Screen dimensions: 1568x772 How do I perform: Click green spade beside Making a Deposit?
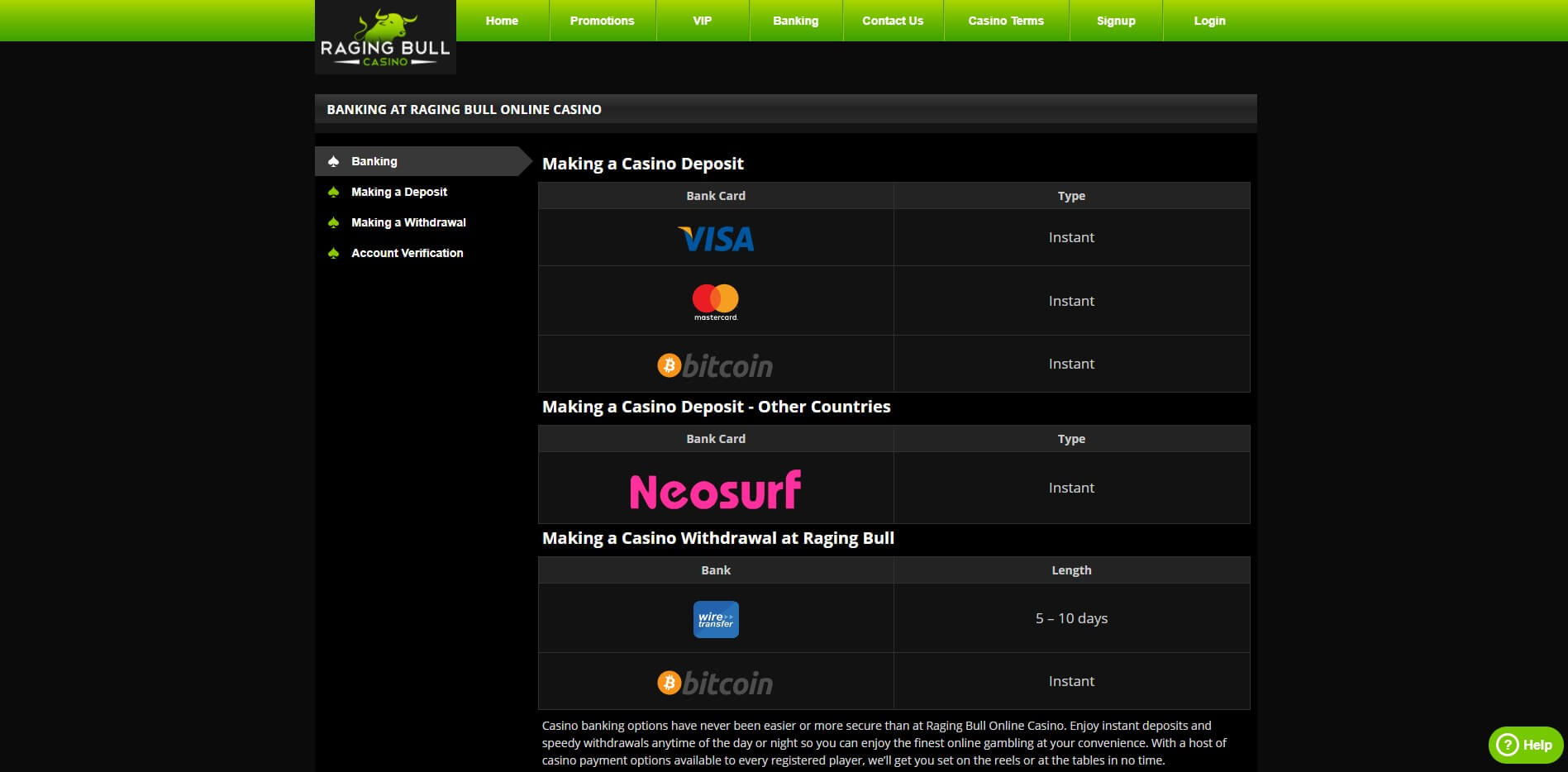[334, 192]
